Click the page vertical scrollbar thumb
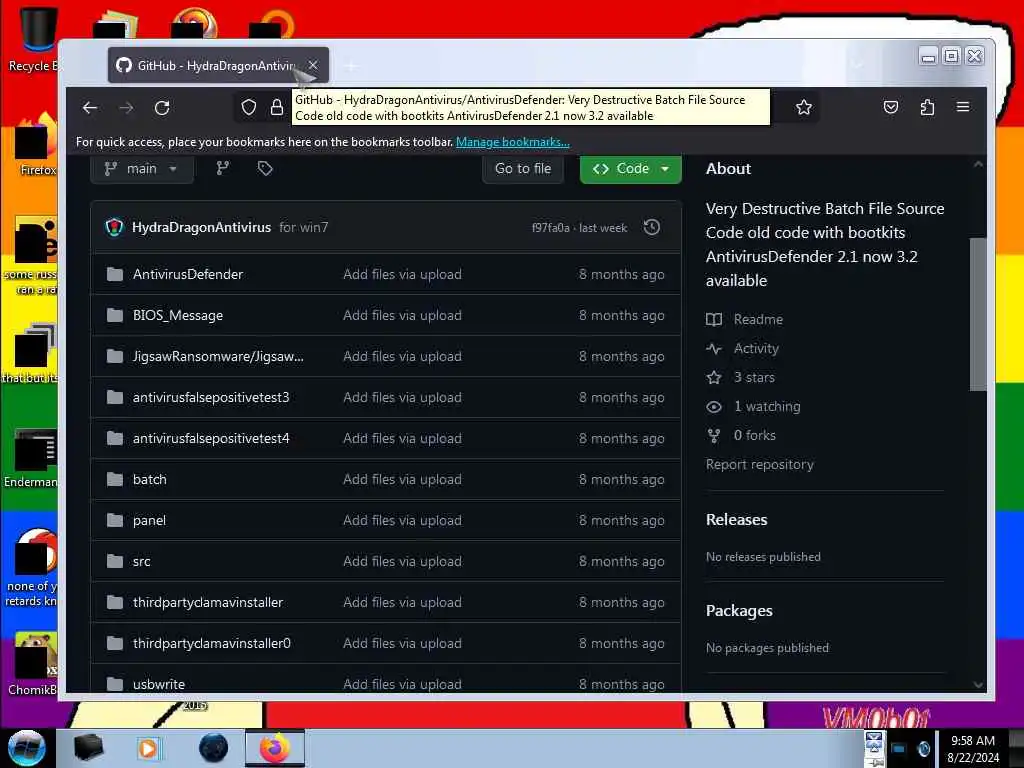Screen dimensions: 1024x768 (978, 313)
